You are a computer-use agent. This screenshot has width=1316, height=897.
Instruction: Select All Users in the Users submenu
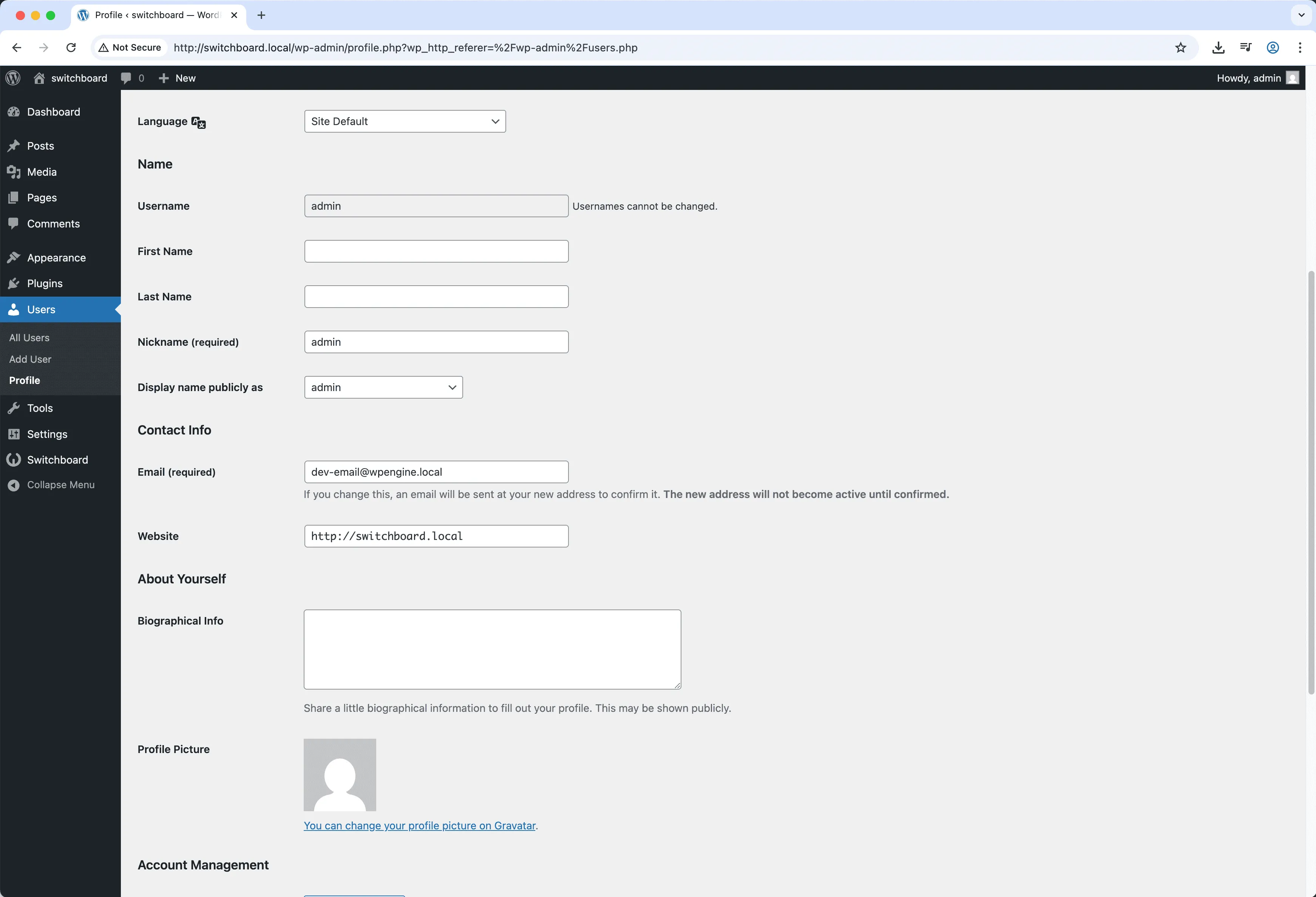[x=29, y=337]
